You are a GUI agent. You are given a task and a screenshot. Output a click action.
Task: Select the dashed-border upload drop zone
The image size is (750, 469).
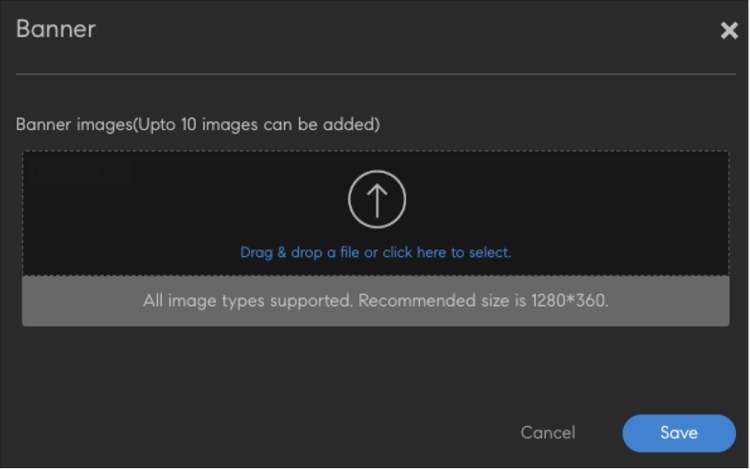tap(375, 213)
